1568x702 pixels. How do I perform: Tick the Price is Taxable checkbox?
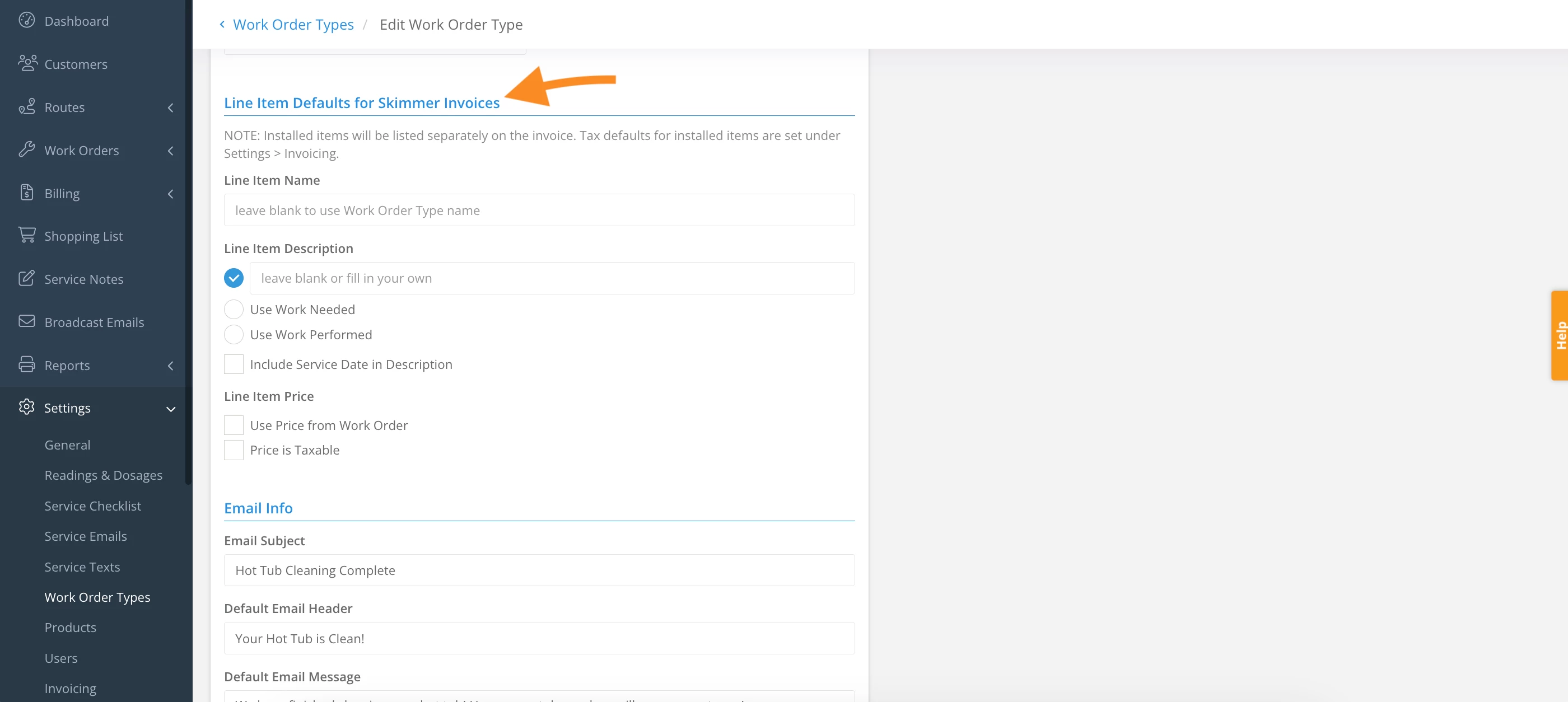[233, 450]
